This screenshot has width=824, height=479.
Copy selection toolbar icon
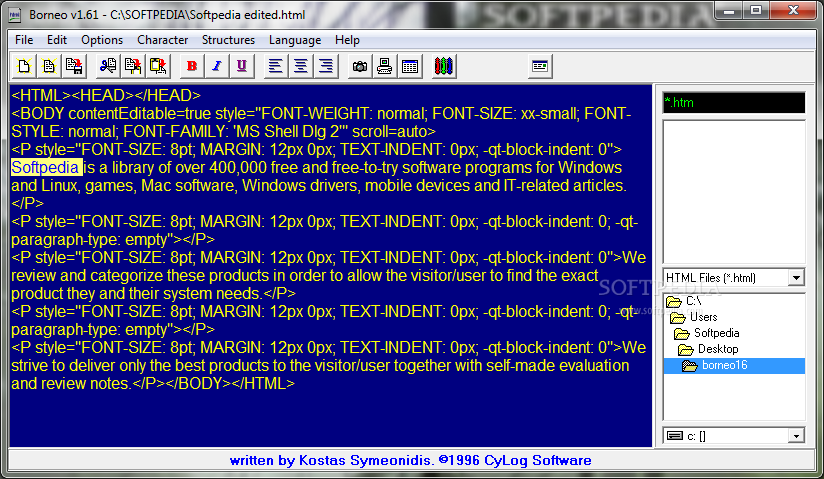pyautogui.click(x=133, y=66)
